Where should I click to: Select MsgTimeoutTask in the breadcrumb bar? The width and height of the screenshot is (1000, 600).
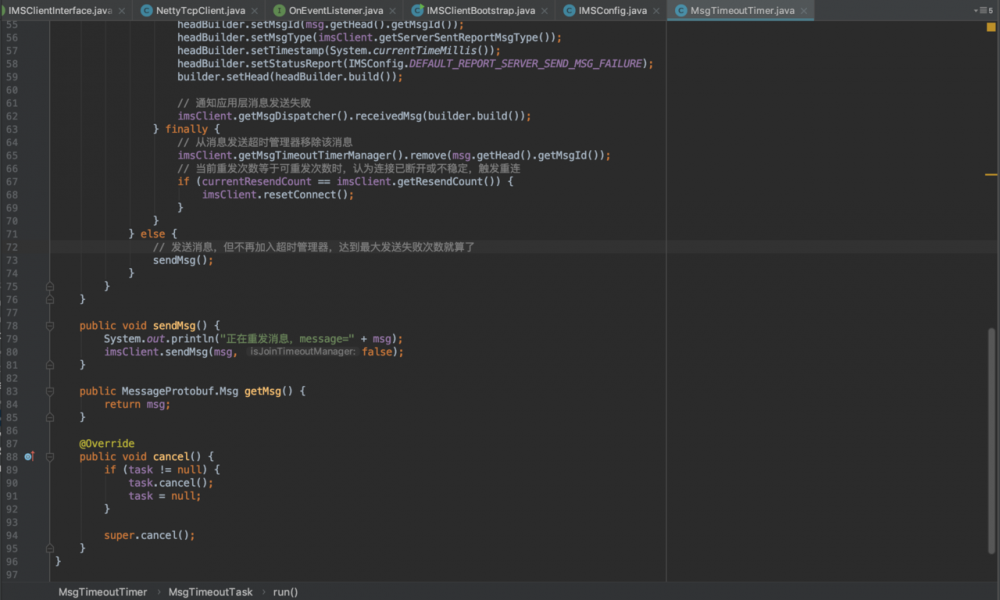210,592
